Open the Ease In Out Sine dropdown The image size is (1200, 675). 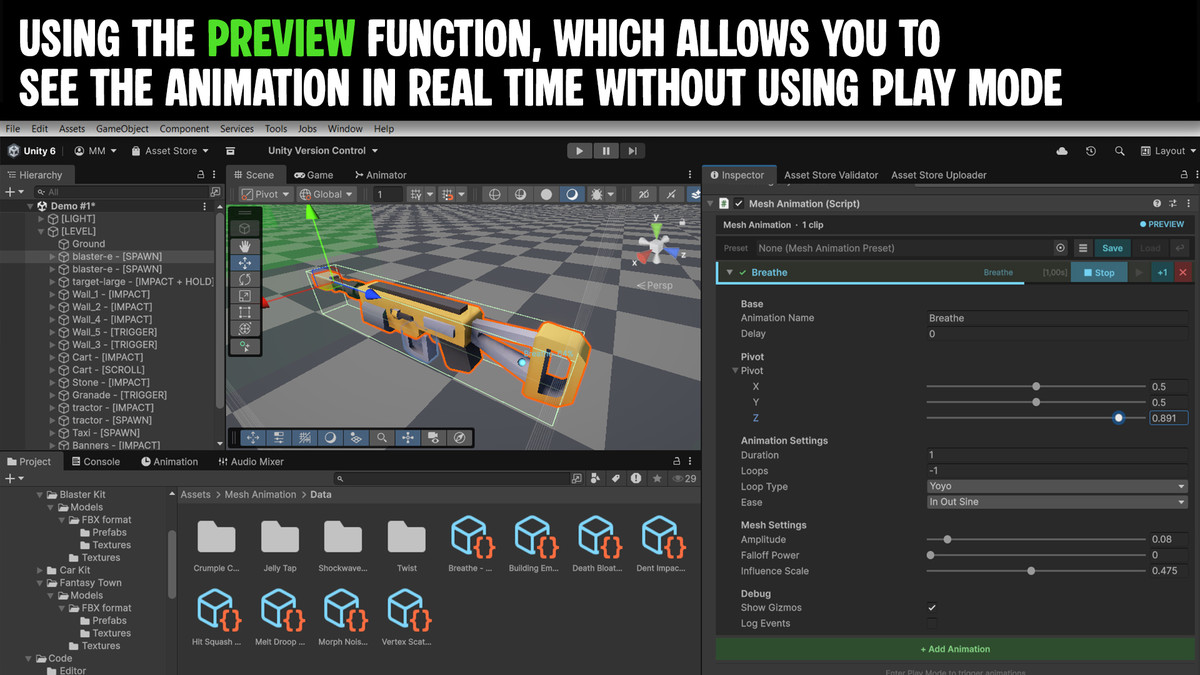tap(1057, 502)
